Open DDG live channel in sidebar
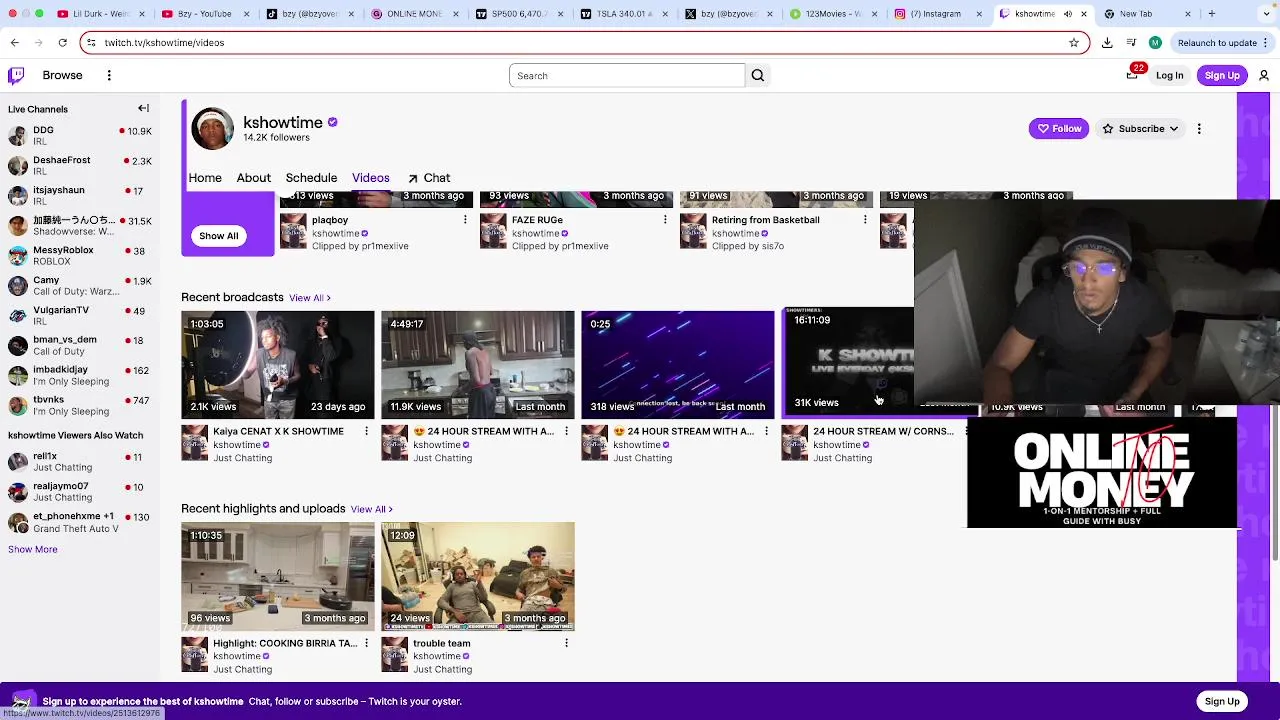Screen dimensions: 1280x720 tap(80, 135)
